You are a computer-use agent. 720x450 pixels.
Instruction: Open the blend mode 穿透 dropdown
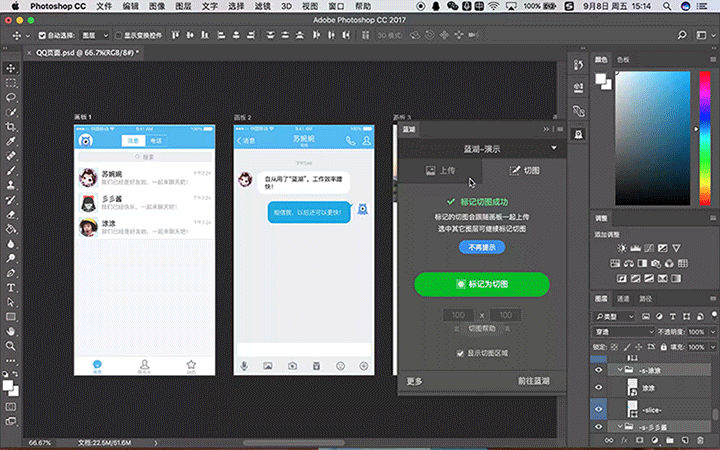click(x=623, y=332)
